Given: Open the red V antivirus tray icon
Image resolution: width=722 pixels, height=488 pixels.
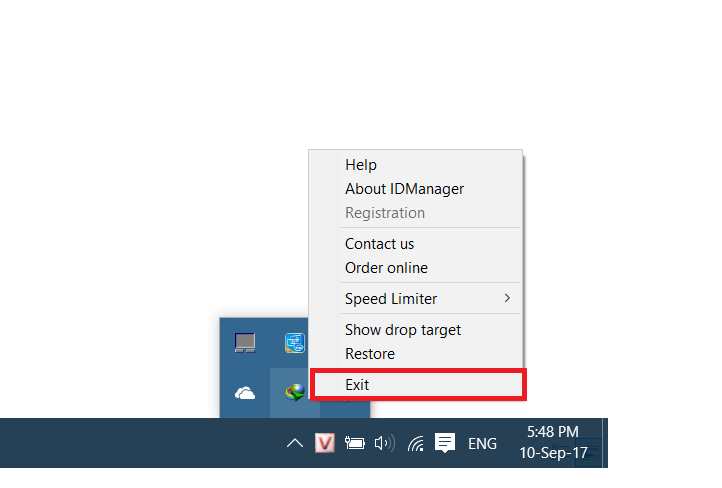Looking at the screenshot, I should pyautogui.click(x=324, y=443).
